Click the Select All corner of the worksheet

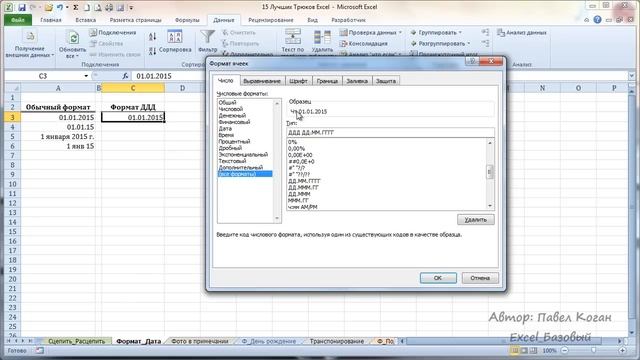coord(12,88)
